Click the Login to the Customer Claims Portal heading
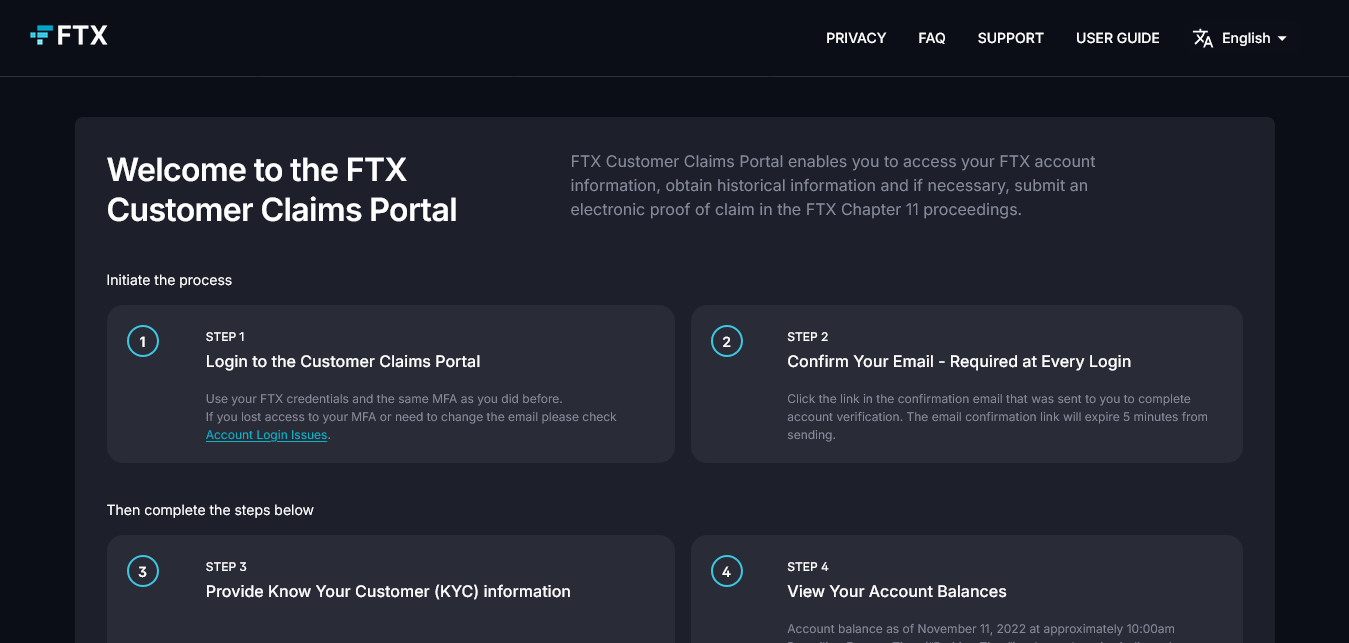The height and width of the screenshot is (643, 1349). pyautogui.click(x=343, y=362)
